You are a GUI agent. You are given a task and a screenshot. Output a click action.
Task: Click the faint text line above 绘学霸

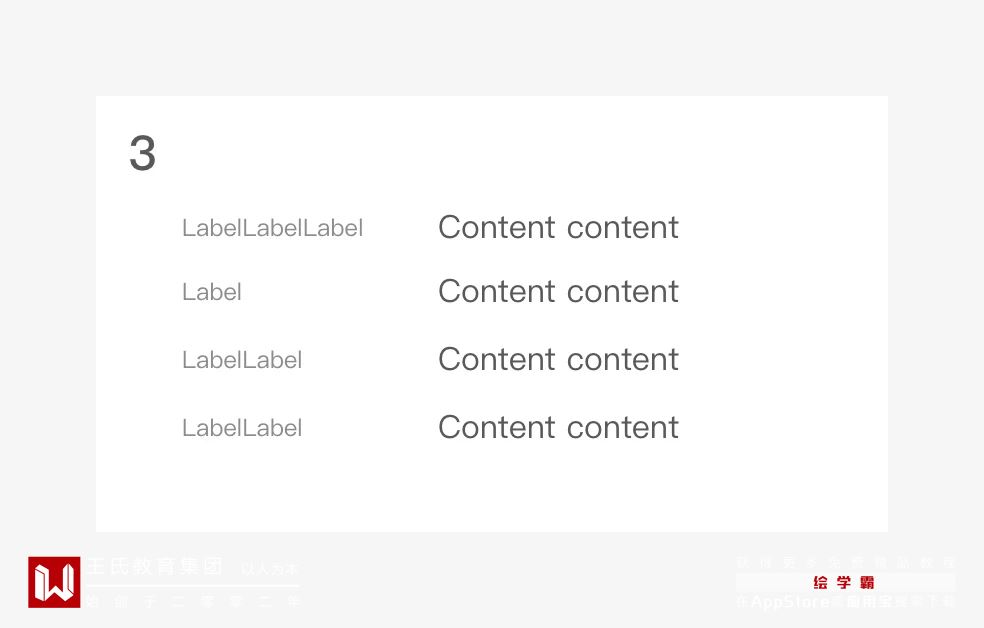845,563
